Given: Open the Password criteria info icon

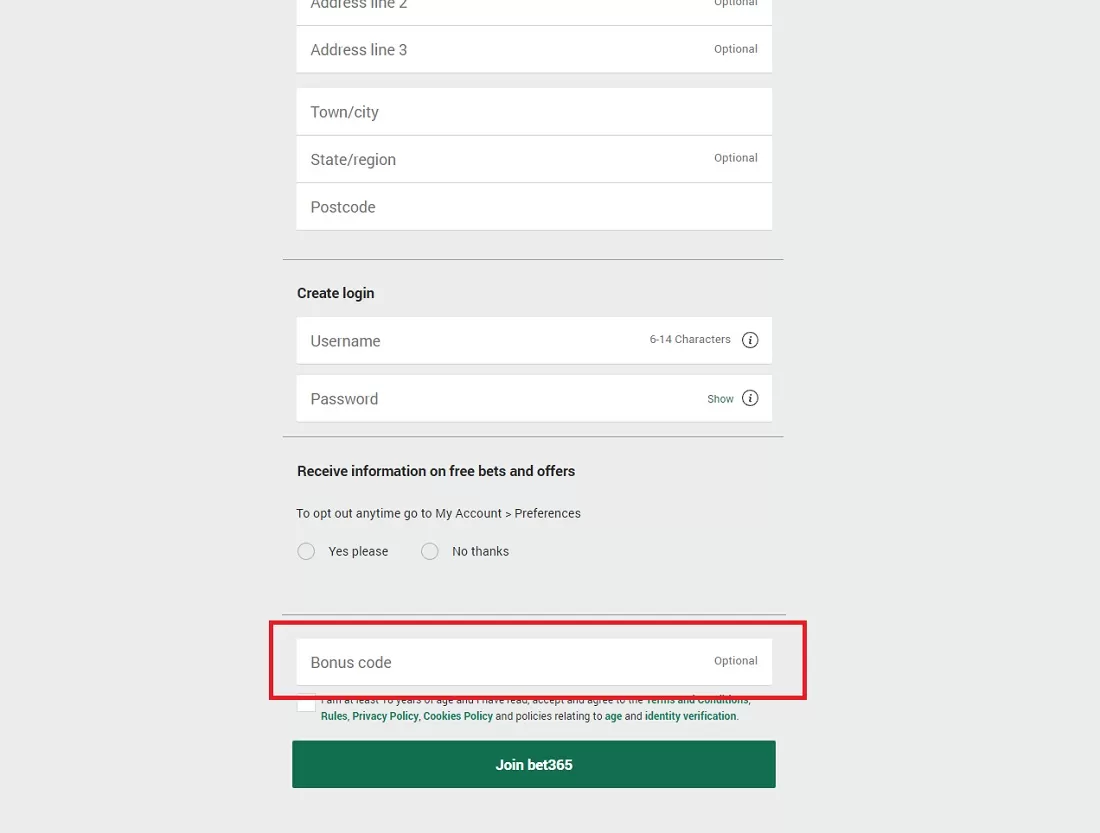Looking at the screenshot, I should tap(750, 398).
